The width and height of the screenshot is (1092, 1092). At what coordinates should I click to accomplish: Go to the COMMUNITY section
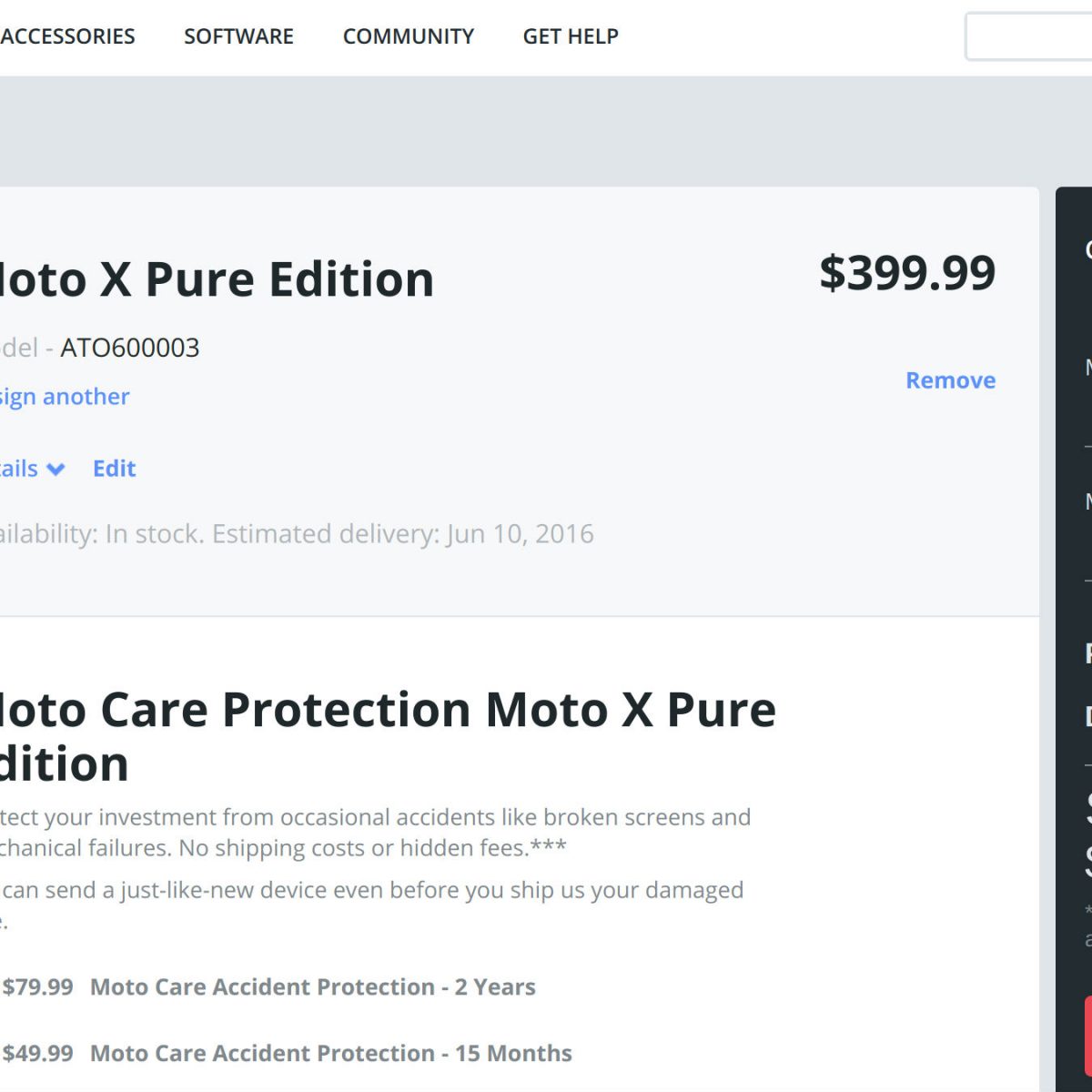(408, 36)
